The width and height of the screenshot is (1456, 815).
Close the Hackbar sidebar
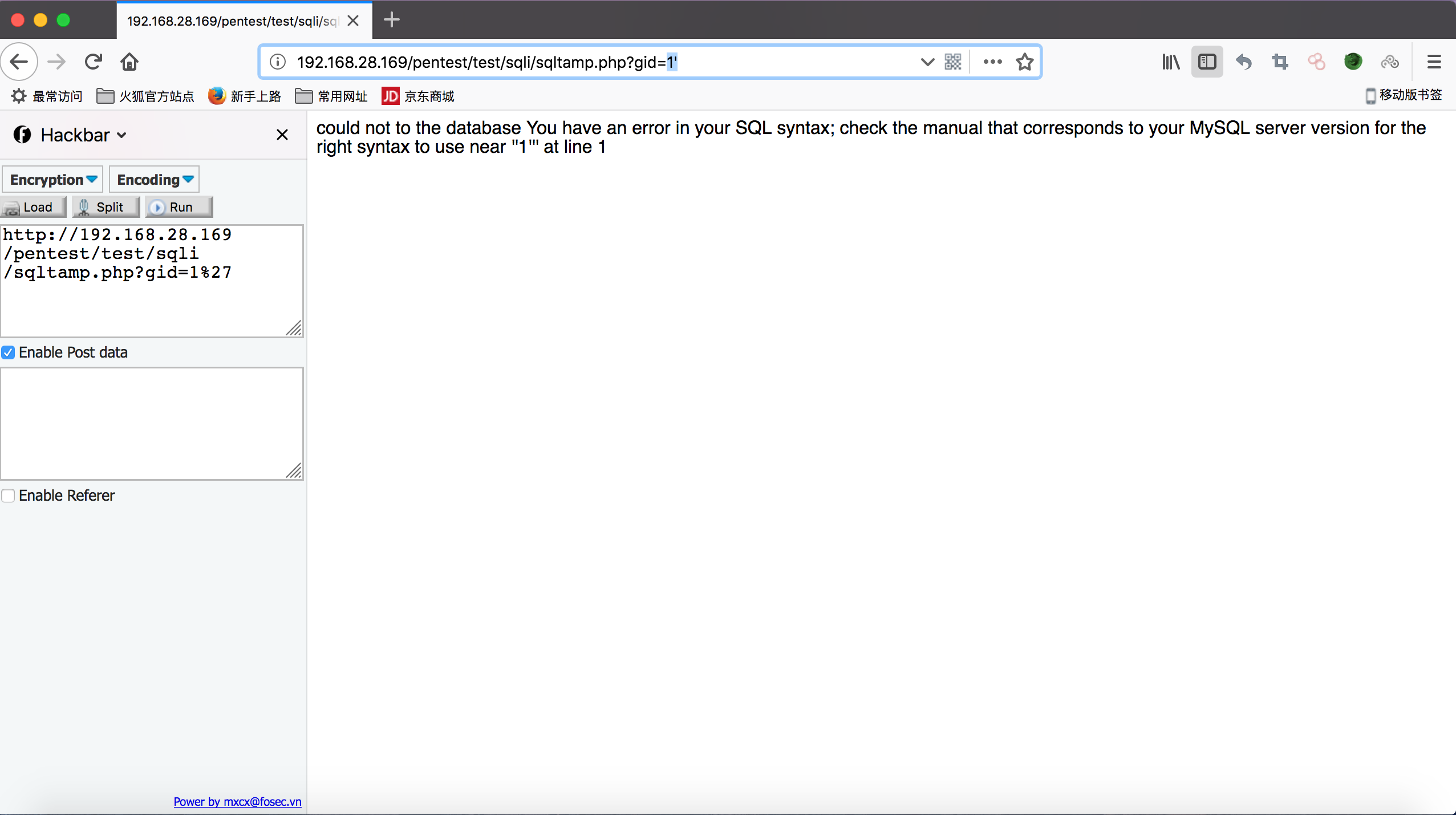coord(282,135)
